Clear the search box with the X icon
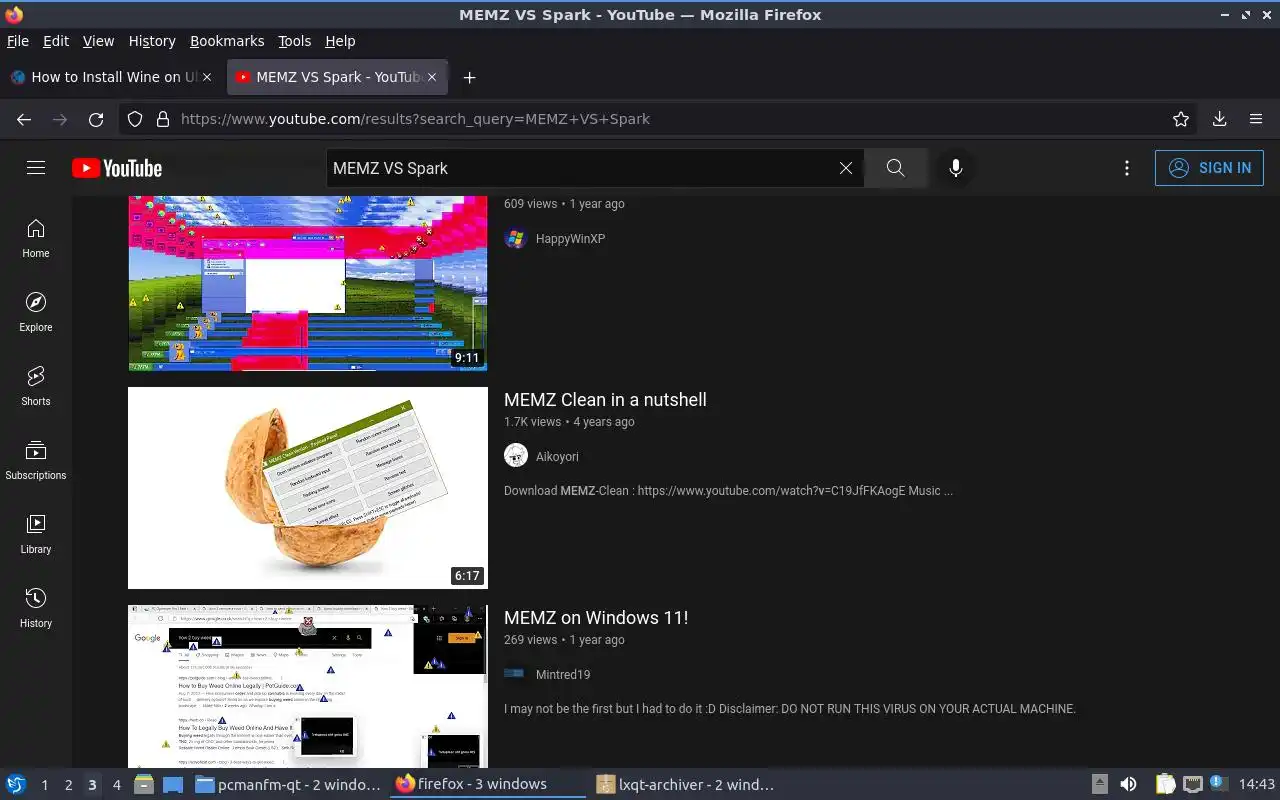1280x800 pixels. (x=846, y=168)
